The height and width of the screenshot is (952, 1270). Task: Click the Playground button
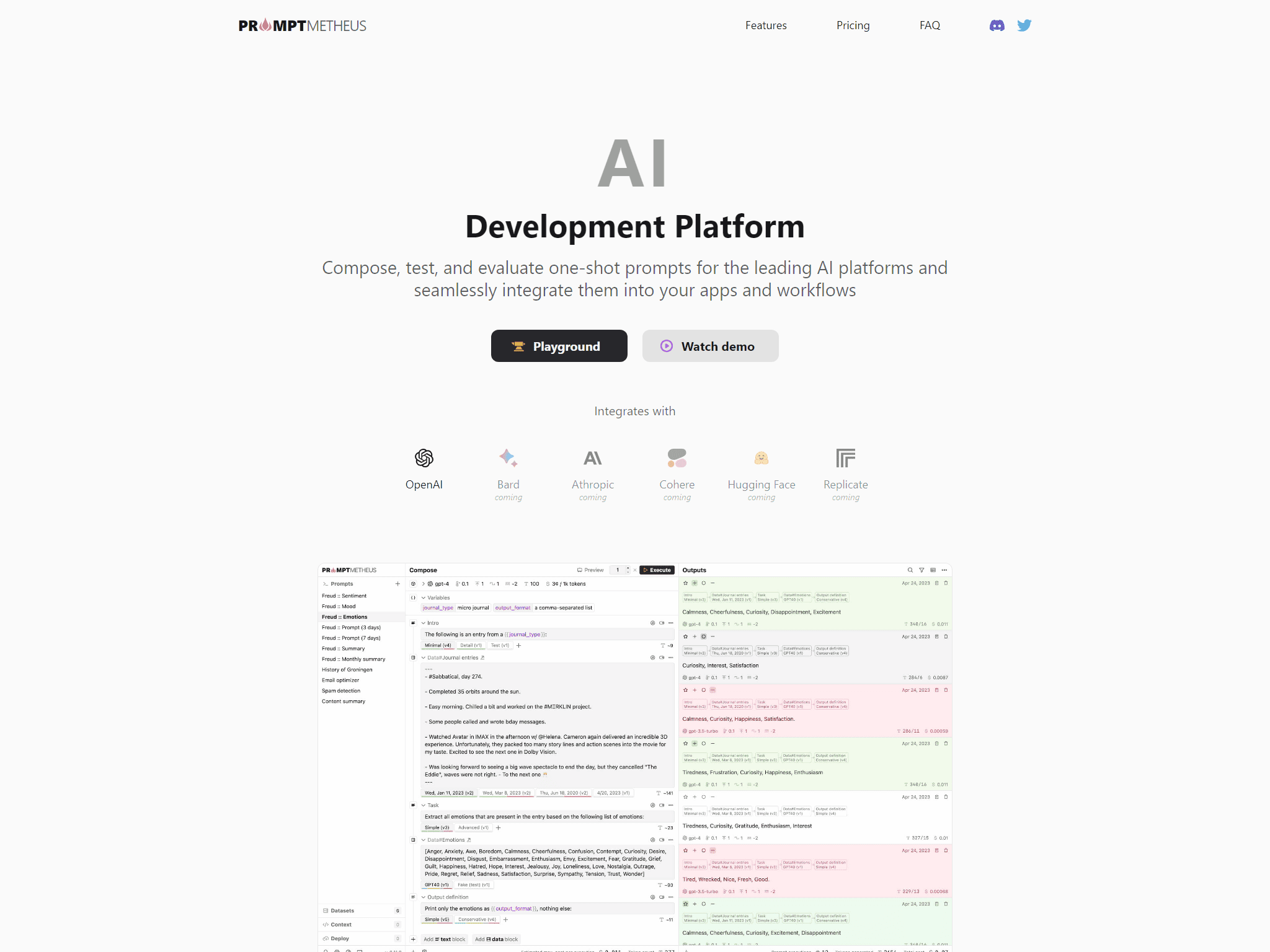tap(559, 346)
